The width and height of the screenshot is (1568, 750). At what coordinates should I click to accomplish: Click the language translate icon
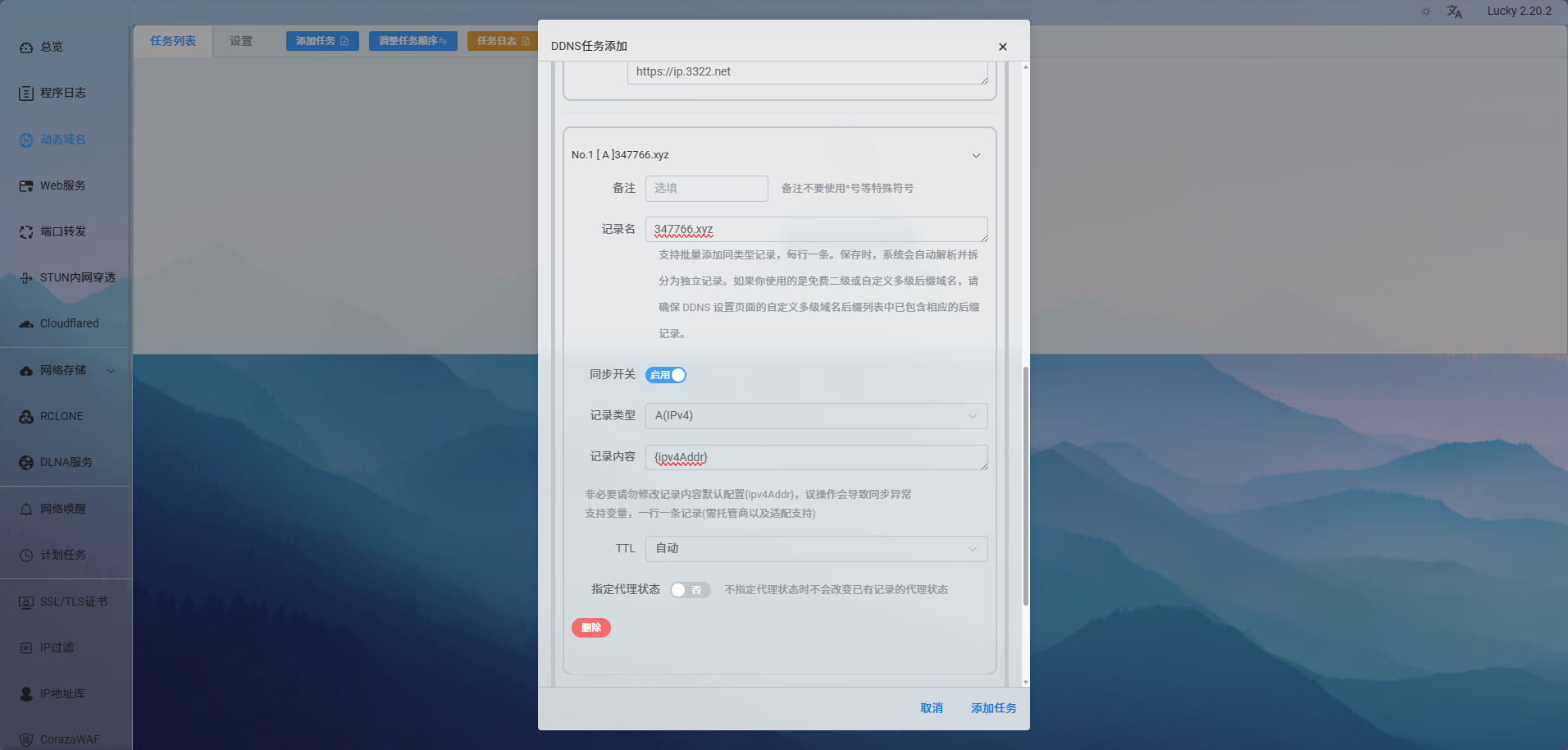[1454, 11]
